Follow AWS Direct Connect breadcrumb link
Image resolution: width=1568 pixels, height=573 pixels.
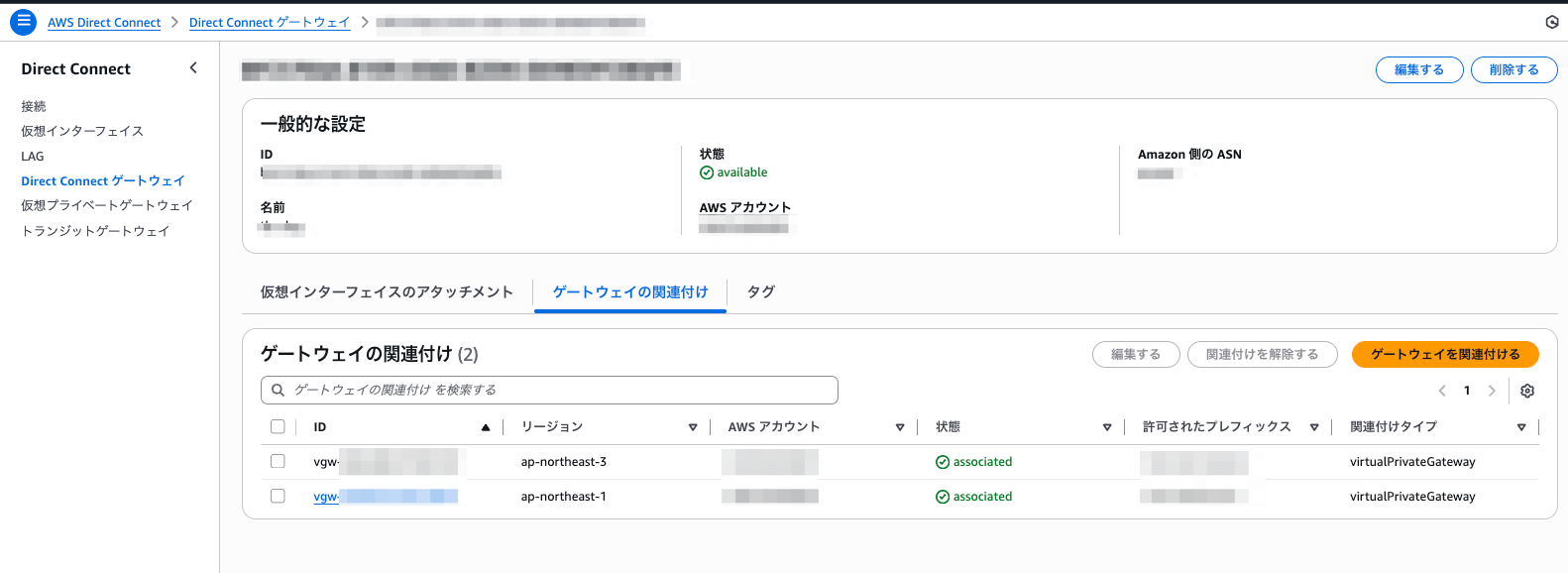(104, 23)
